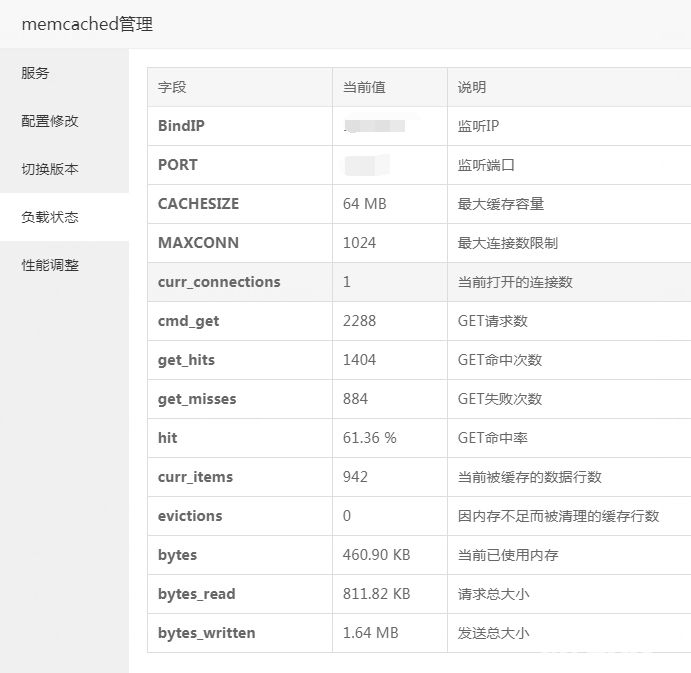Click the 1024 max connections value
Viewport: 691px width, 673px height.
pos(360,243)
